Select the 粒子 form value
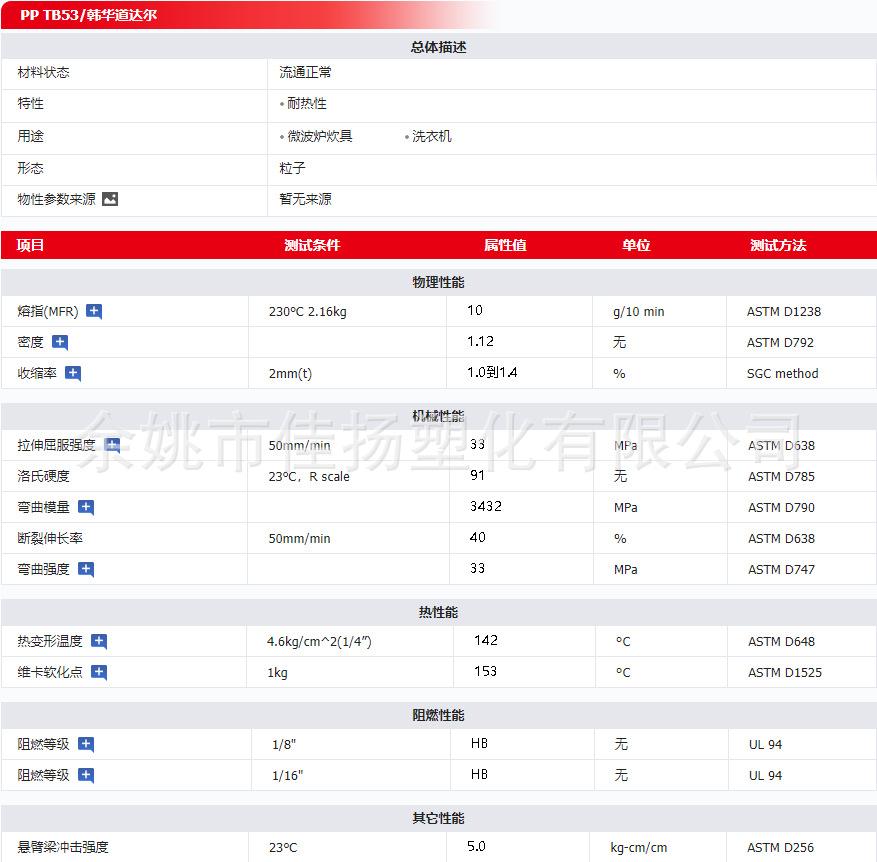This screenshot has height=862, width=877. [293, 168]
